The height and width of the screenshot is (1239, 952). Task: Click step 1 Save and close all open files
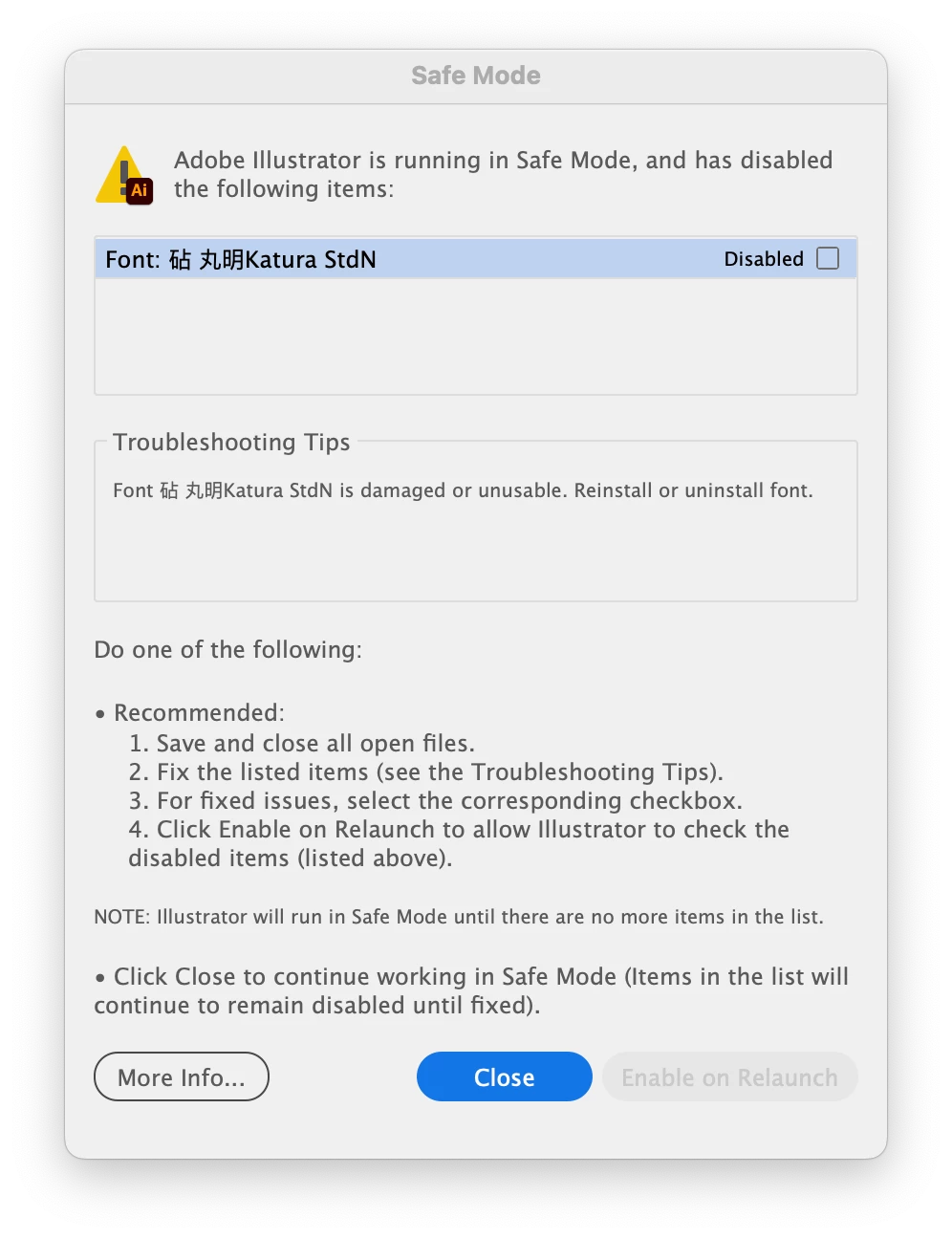click(x=302, y=743)
